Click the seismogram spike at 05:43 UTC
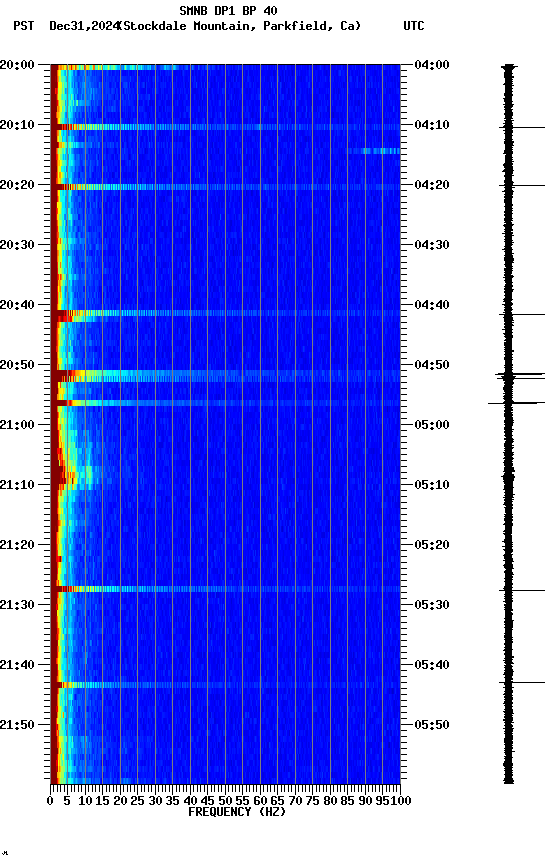The height and width of the screenshot is (864, 552). tap(522, 683)
